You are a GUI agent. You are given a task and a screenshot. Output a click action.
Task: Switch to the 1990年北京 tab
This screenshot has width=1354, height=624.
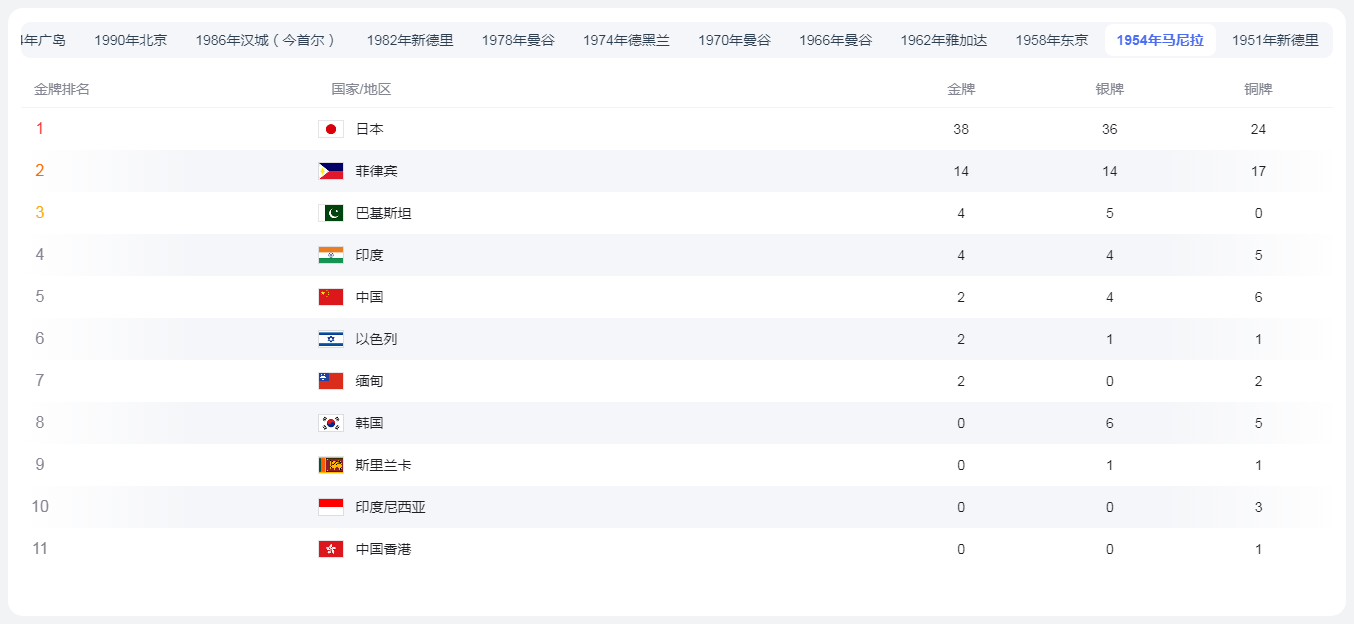click(x=131, y=40)
